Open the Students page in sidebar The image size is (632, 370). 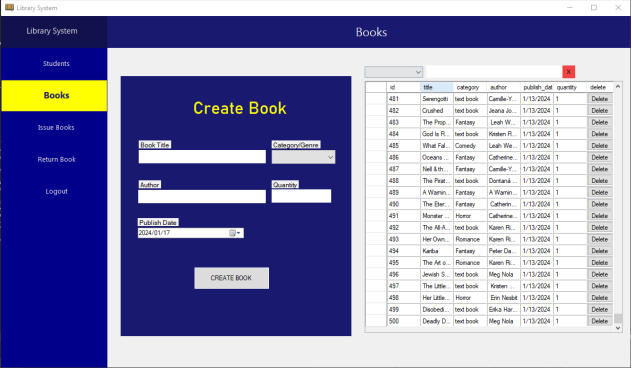tap(56, 64)
